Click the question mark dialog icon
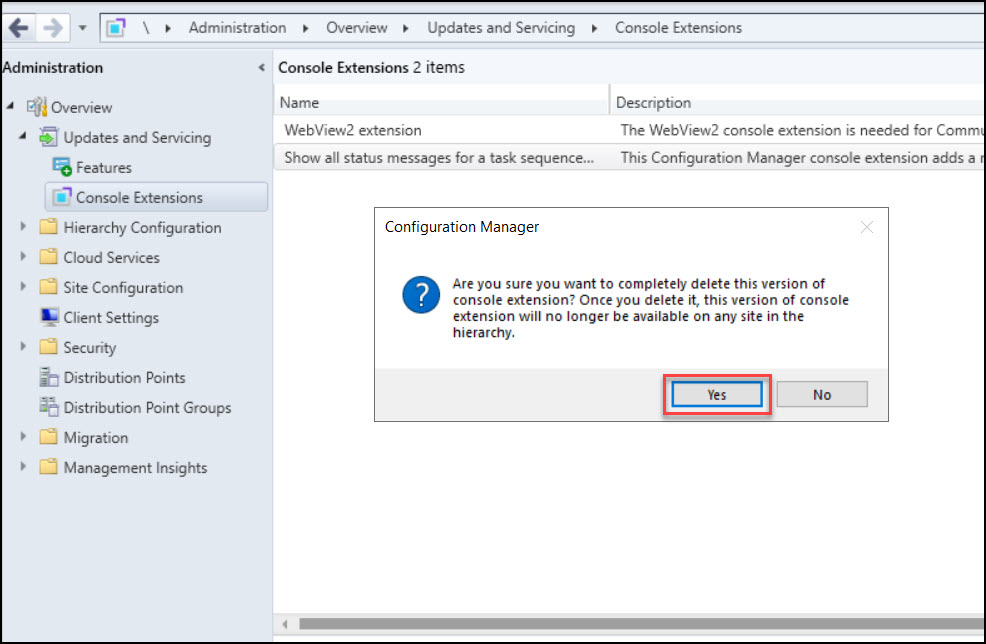The width and height of the screenshot is (986, 644). pyautogui.click(x=421, y=294)
